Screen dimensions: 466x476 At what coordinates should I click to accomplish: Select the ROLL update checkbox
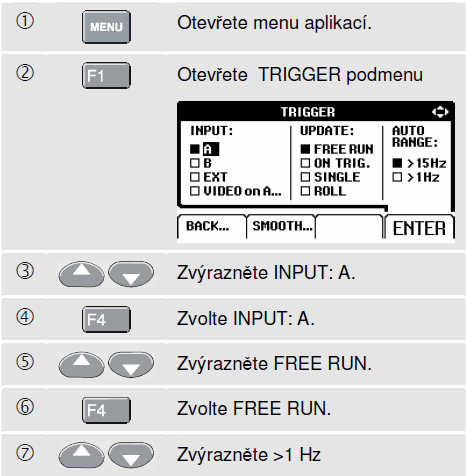[305, 191]
